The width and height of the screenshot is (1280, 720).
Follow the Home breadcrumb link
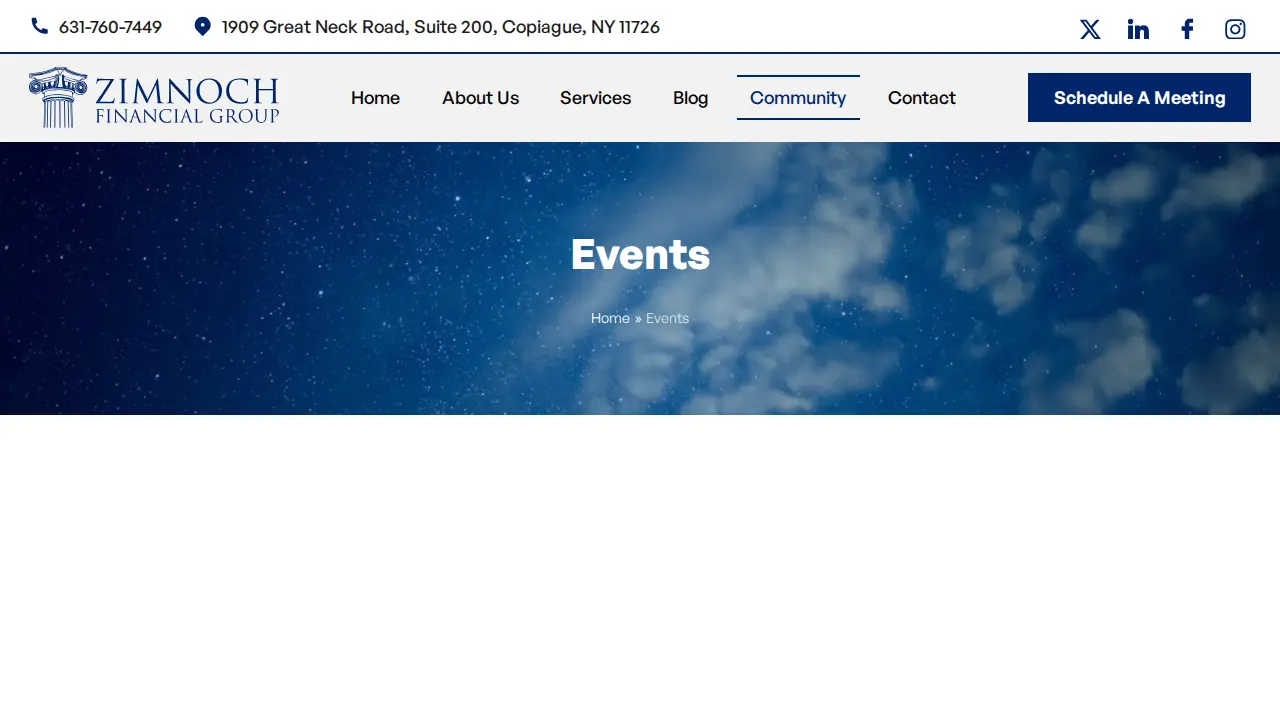point(610,318)
